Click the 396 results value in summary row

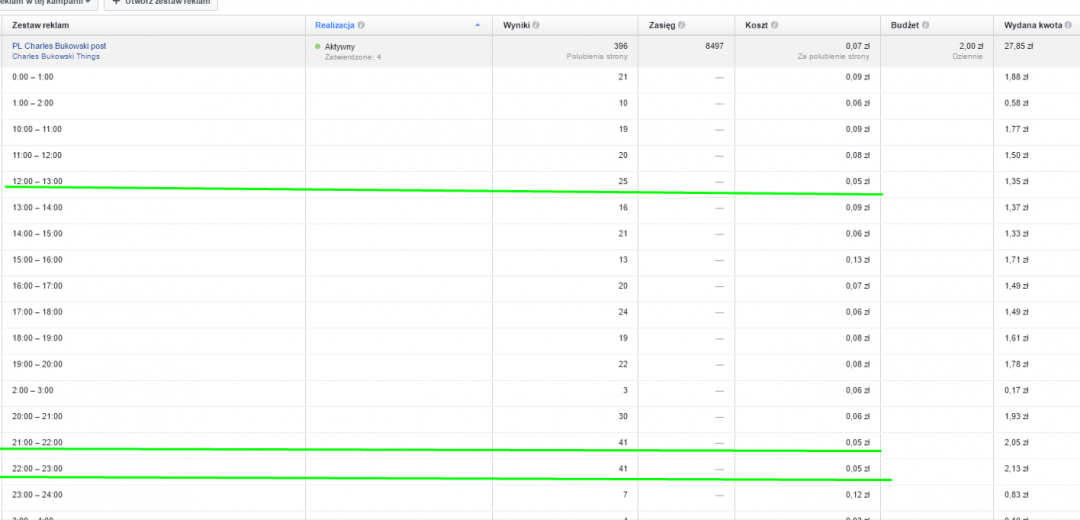(x=620, y=46)
